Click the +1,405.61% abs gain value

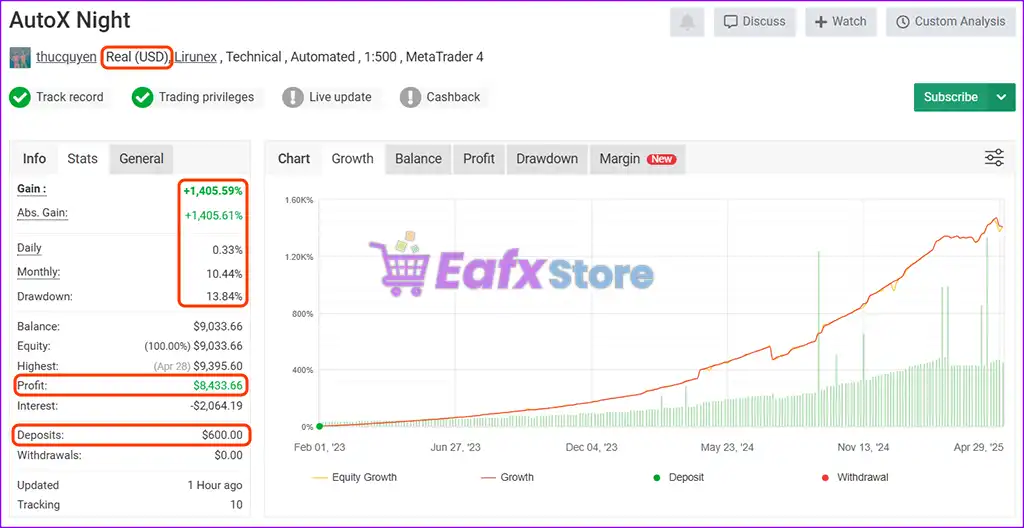[x=213, y=215]
